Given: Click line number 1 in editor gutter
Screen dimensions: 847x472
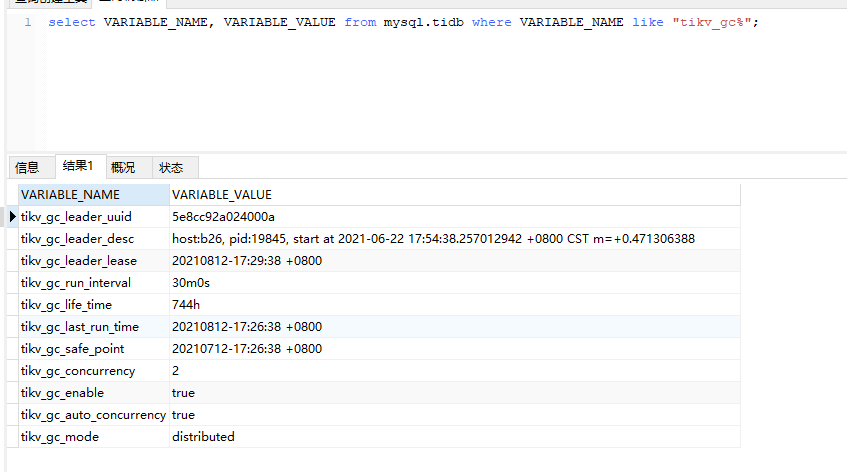Looking at the screenshot, I should pyautogui.click(x=27, y=22).
